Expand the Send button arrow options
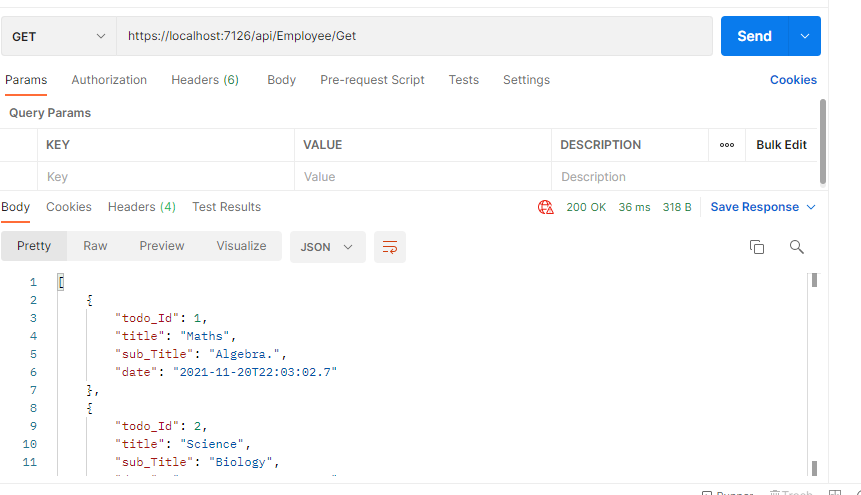861x495 pixels. [805, 36]
